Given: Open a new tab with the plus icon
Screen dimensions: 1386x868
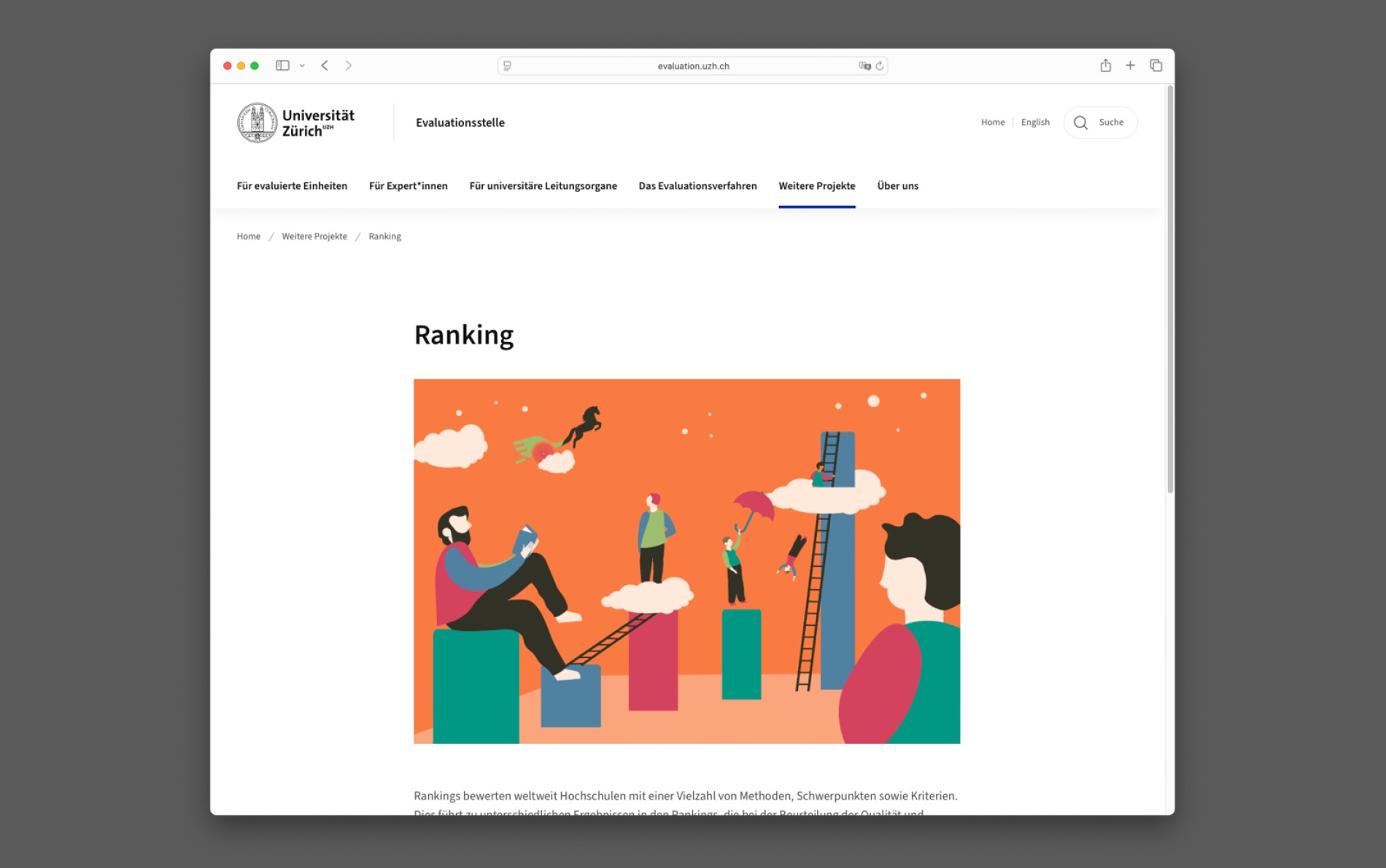Looking at the screenshot, I should 1130,66.
